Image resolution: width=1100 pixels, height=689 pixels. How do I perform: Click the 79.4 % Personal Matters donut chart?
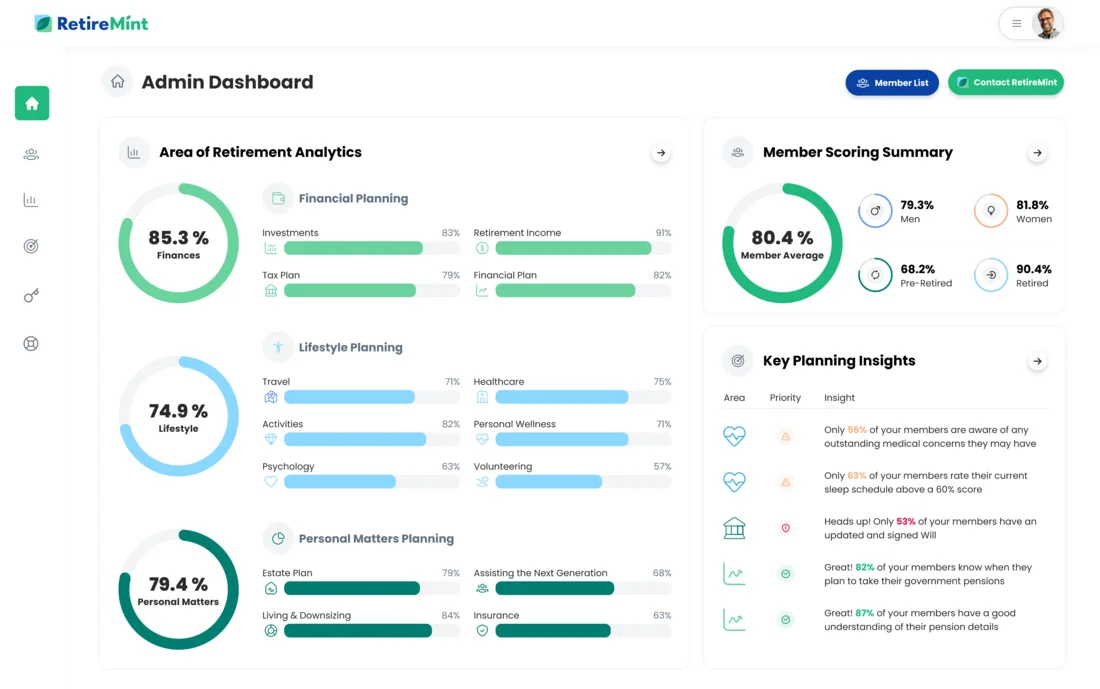(x=178, y=590)
